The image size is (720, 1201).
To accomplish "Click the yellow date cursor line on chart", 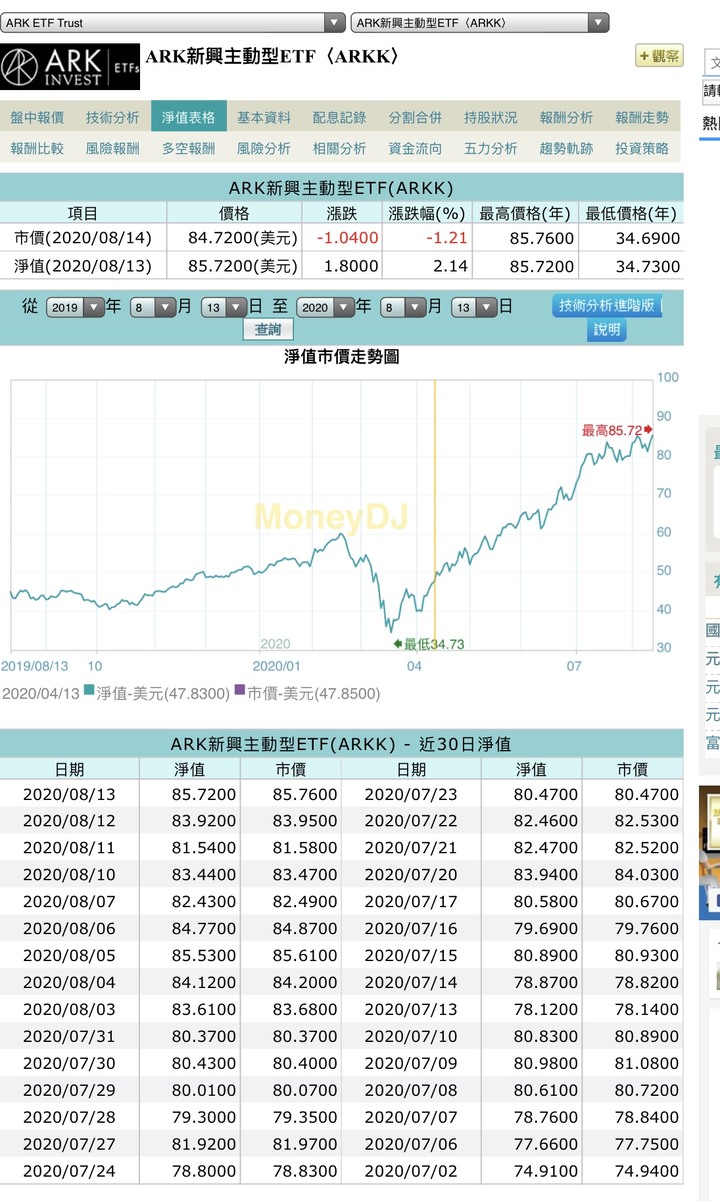I will tap(434, 514).
